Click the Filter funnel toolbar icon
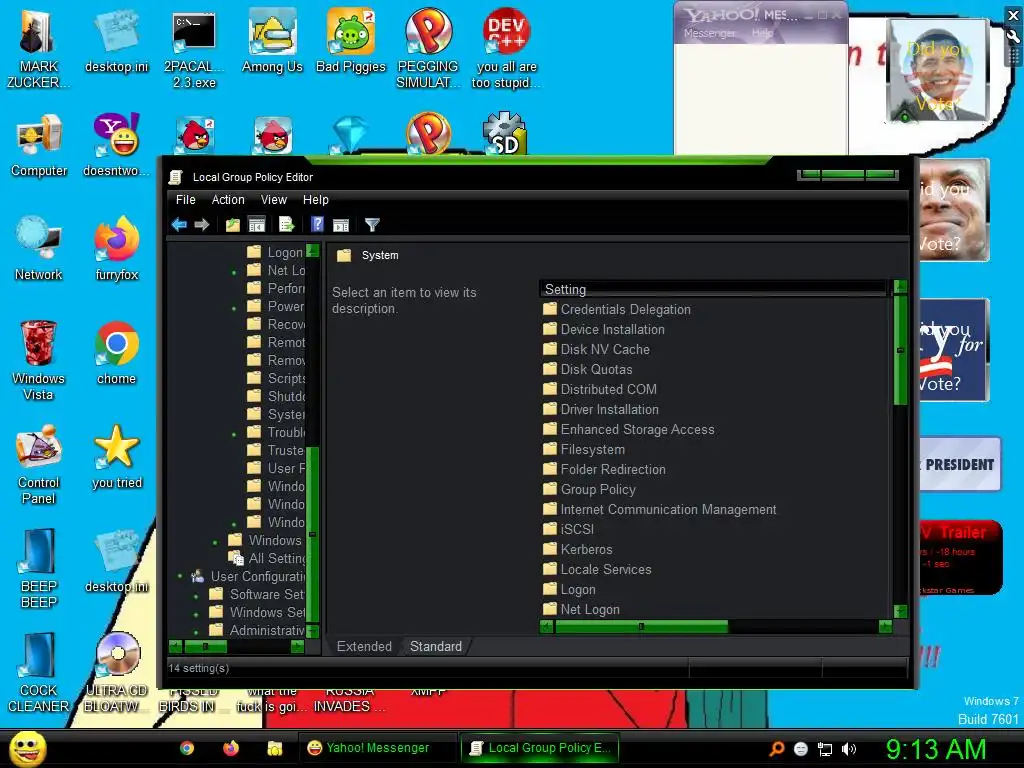This screenshot has height=768, width=1024. click(372, 225)
